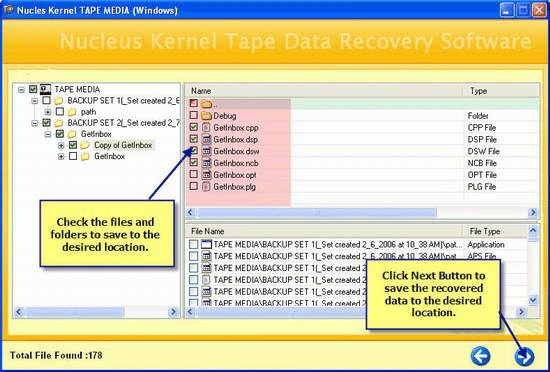
Task: Click the Total File Found :178 status text
Action: point(56,356)
